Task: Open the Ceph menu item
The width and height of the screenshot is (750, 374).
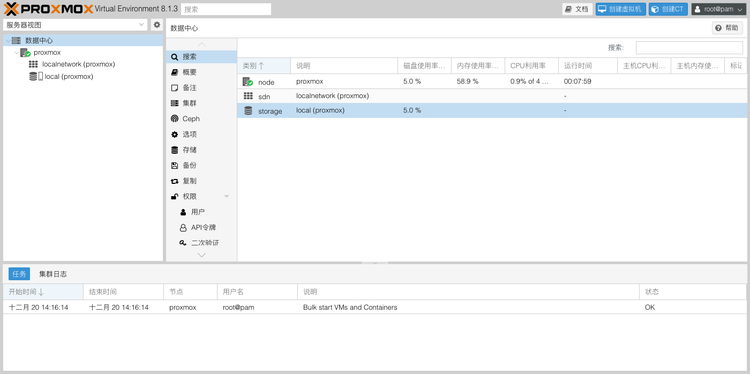Action: [201, 119]
